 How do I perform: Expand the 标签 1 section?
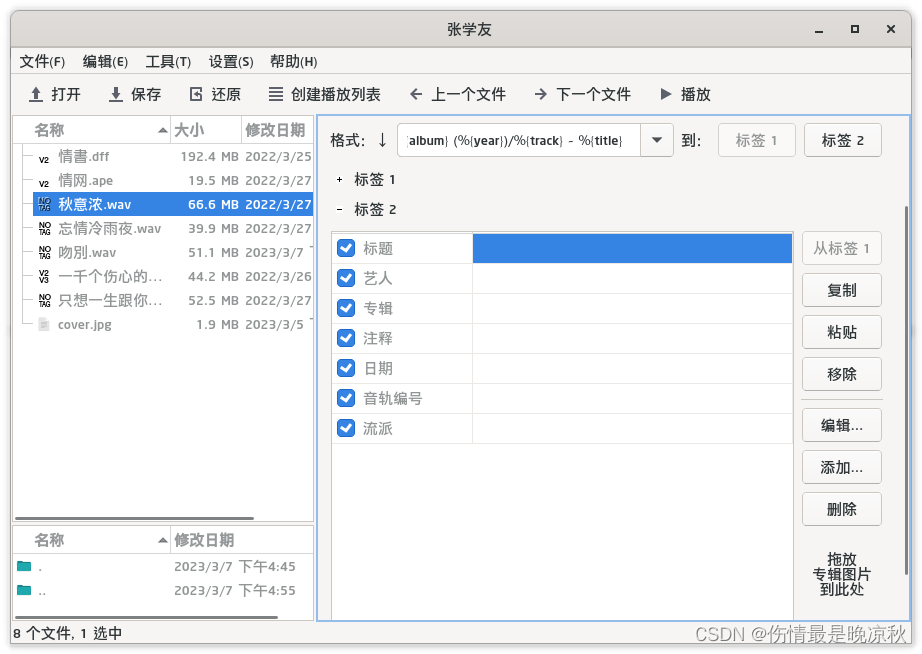pos(339,180)
